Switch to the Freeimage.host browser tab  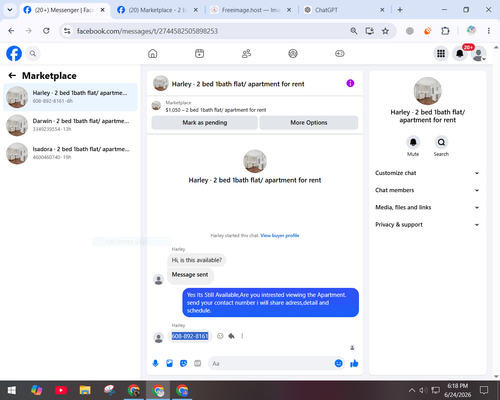(250, 10)
